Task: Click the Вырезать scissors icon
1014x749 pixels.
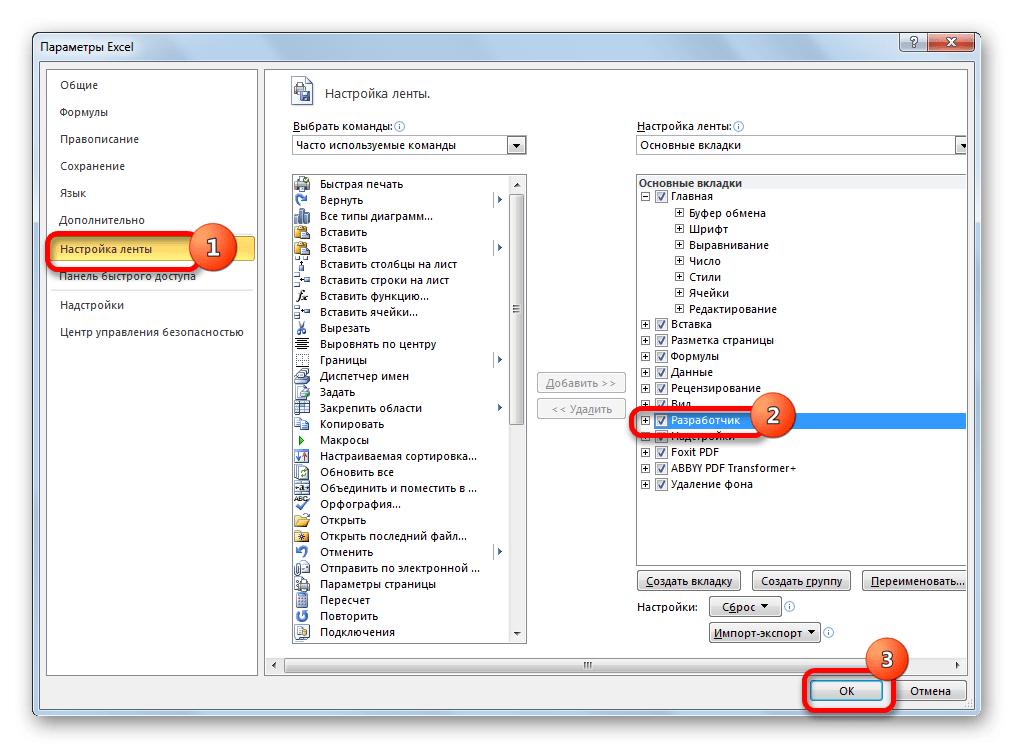Action: [302, 328]
